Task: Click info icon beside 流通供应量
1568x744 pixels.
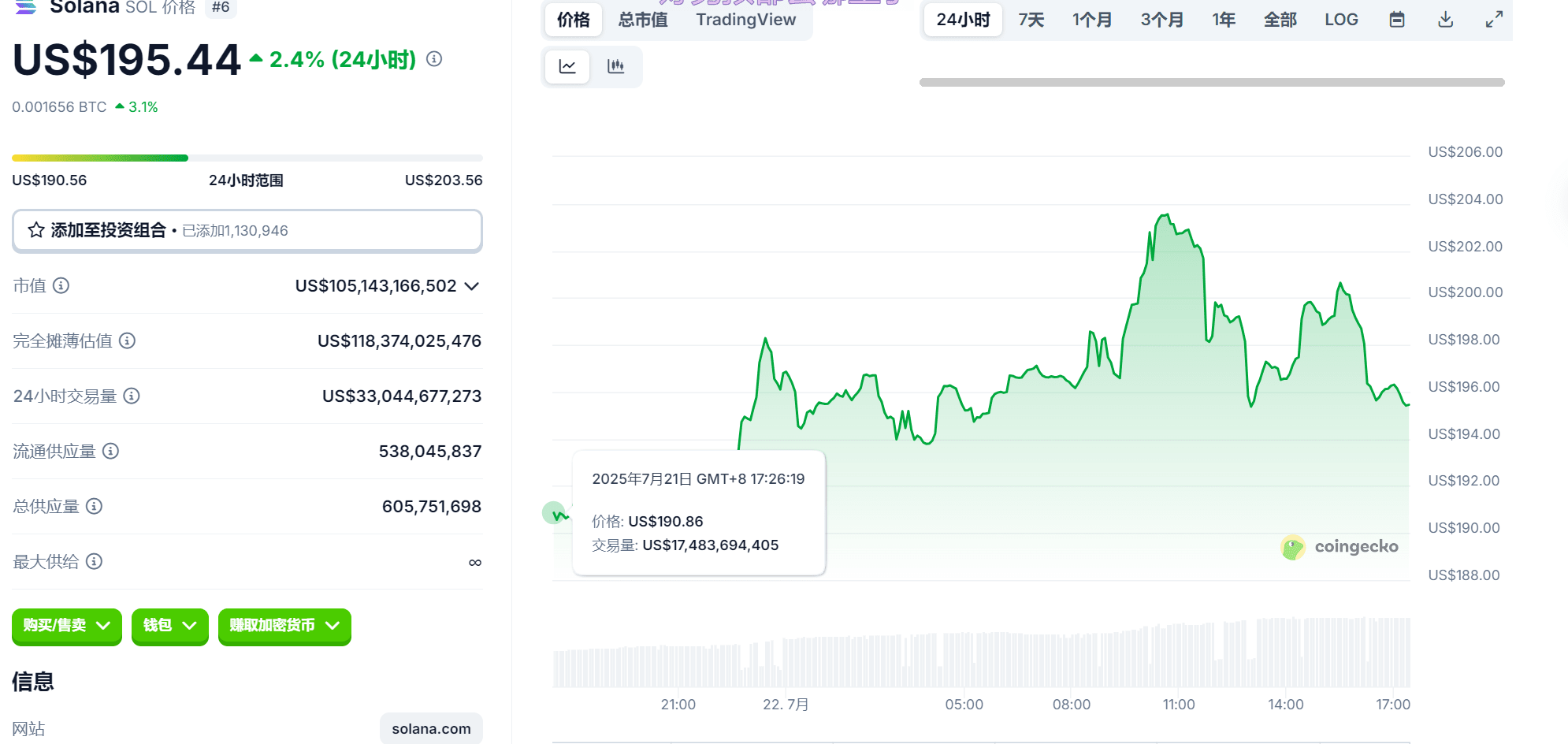Action: click(110, 451)
